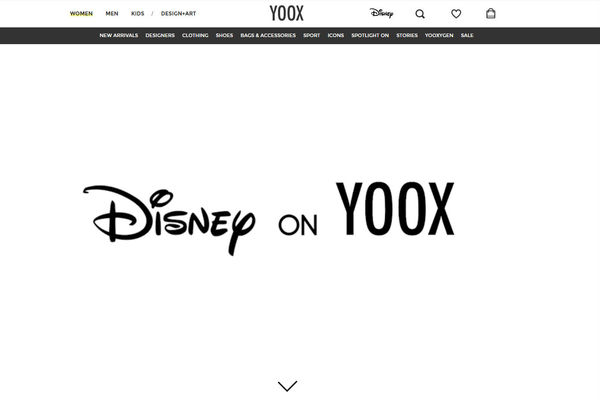Open the wishlist heart icon
Image resolution: width=600 pixels, height=400 pixels.
456,14
